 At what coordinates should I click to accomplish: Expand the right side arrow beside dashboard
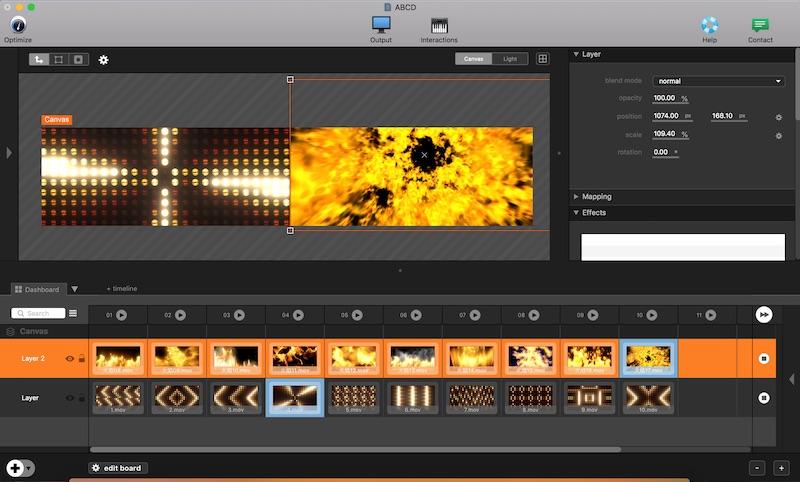point(792,379)
